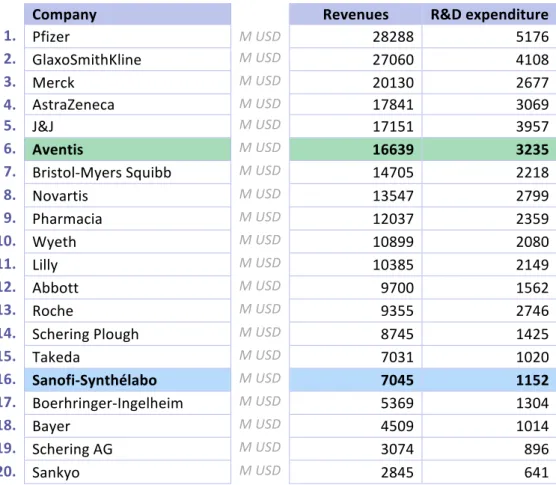Screen dimensions: 556x485
Task: Select the Company column header
Action: [x=128, y=14]
